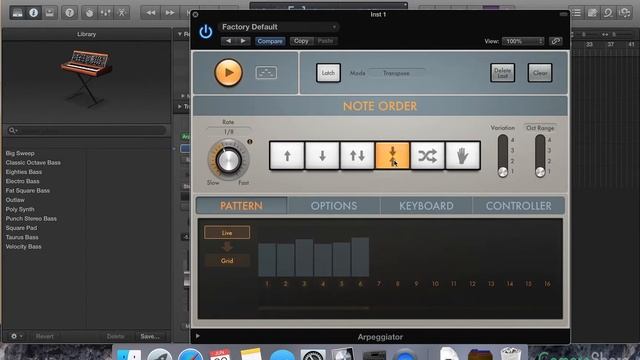Image resolution: width=640 pixels, height=360 pixels.
Task: Open the Toolbar button in control bar
Action: 49,13
